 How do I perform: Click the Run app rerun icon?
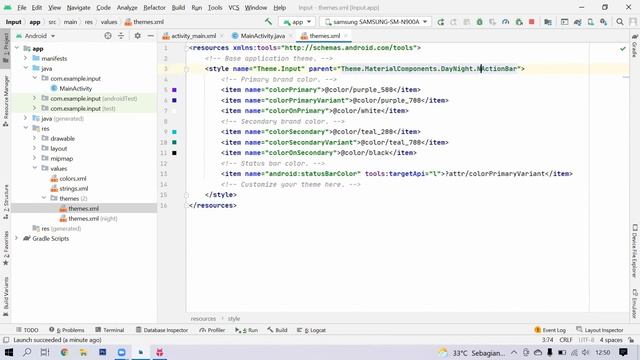tap(440, 22)
